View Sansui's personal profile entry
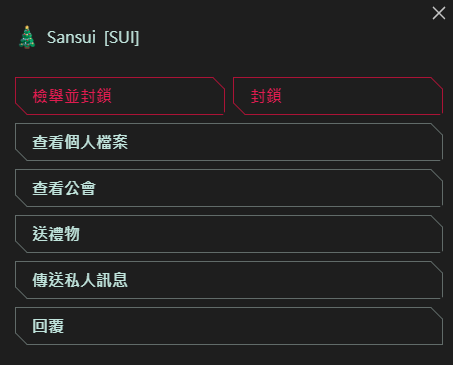Viewport: 453px width, 365px height. [x=229, y=142]
